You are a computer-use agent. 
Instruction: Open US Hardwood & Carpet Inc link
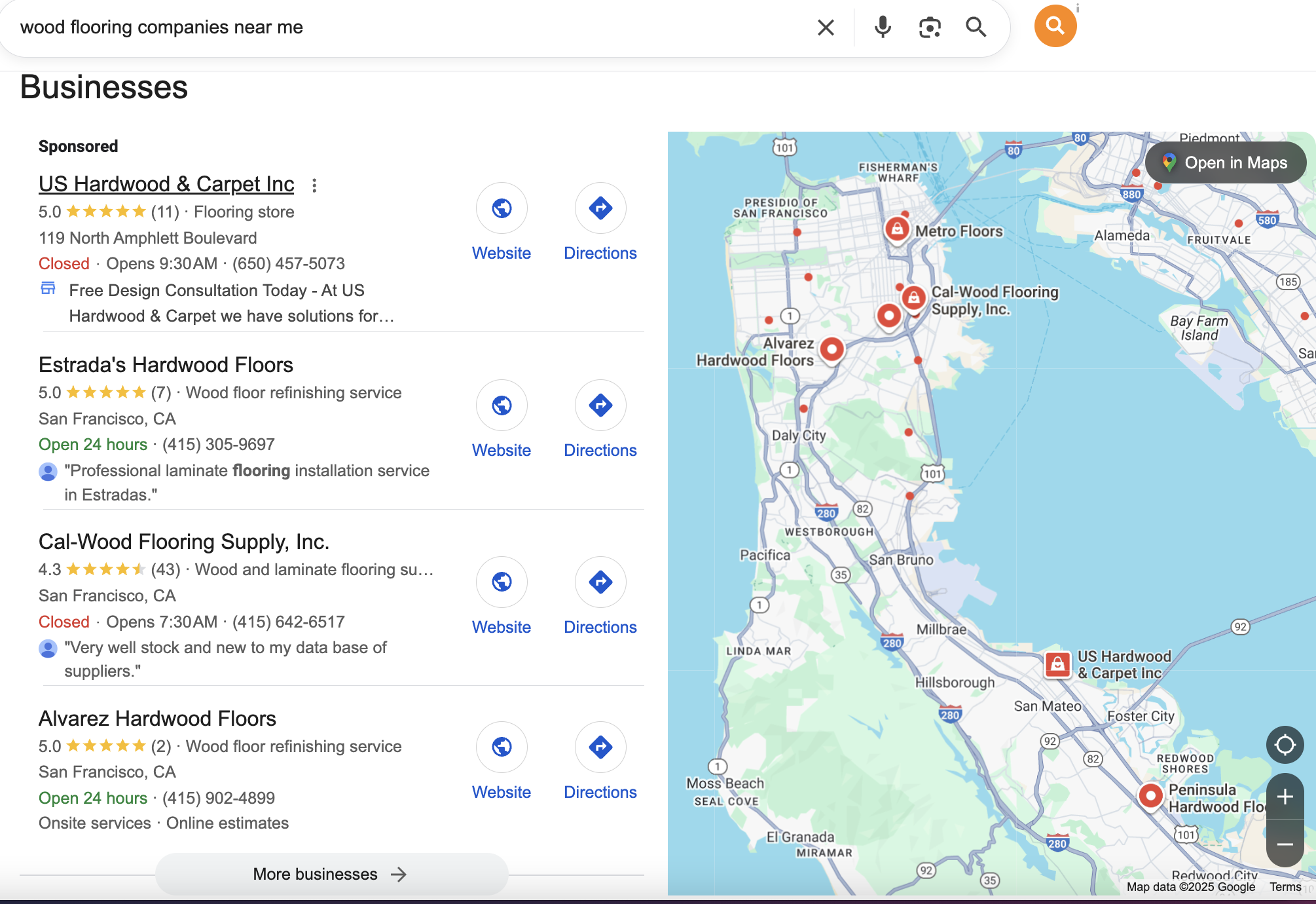tap(166, 184)
